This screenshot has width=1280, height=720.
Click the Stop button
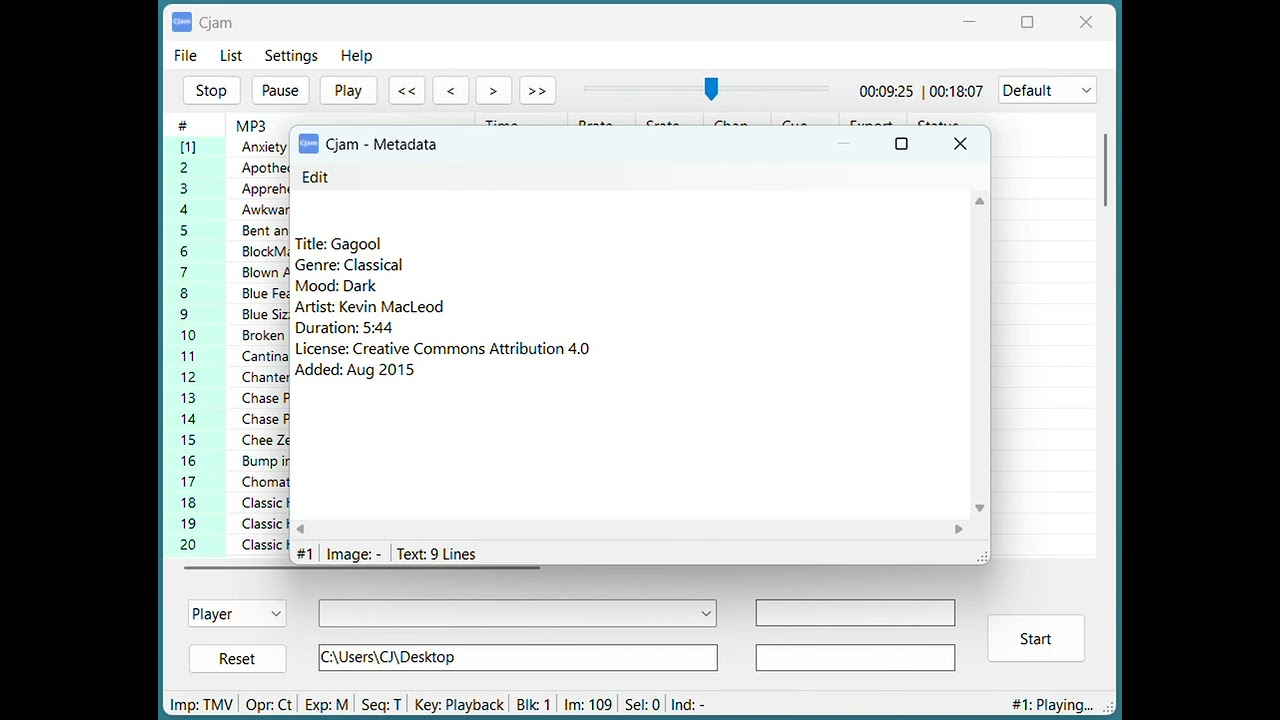211,90
